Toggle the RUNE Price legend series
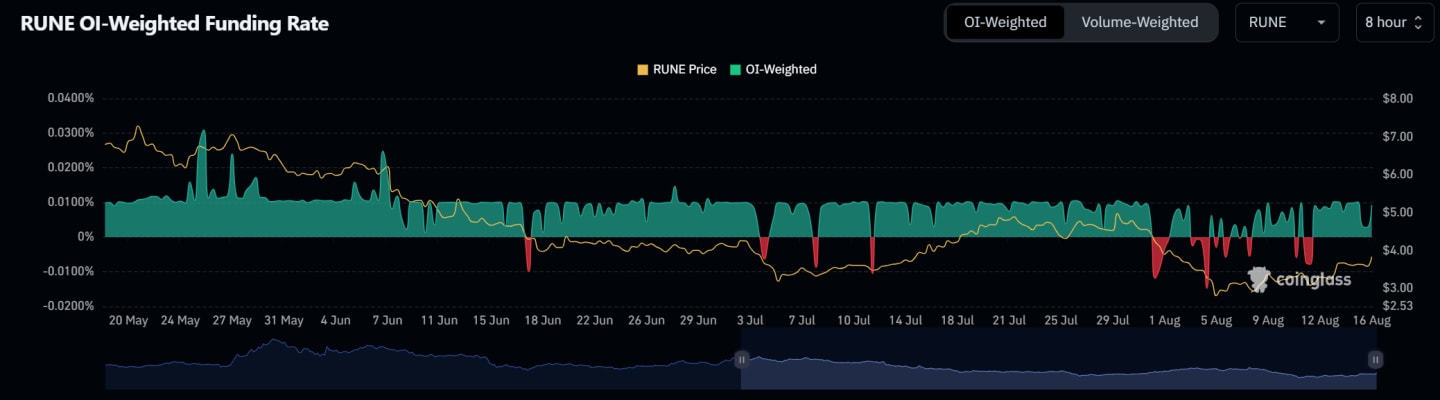The width and height of the screenshot is (1440, 400). tap(676, 70)
